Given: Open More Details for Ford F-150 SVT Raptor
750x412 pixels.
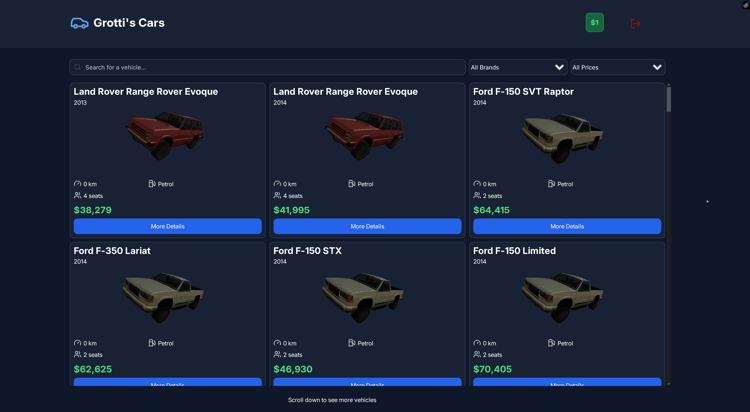Looking at the screenshot, I should click(567, 226).
